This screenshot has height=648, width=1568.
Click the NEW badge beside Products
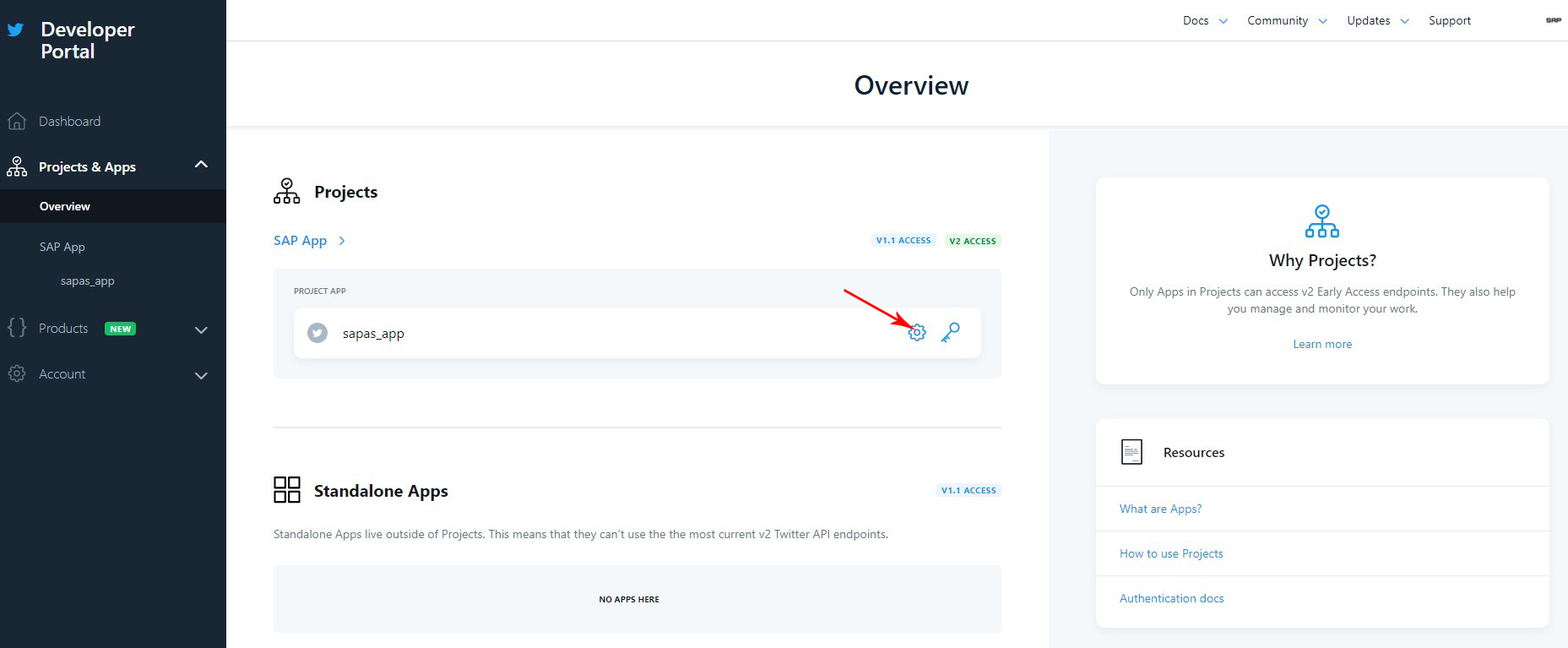[120, 329]
